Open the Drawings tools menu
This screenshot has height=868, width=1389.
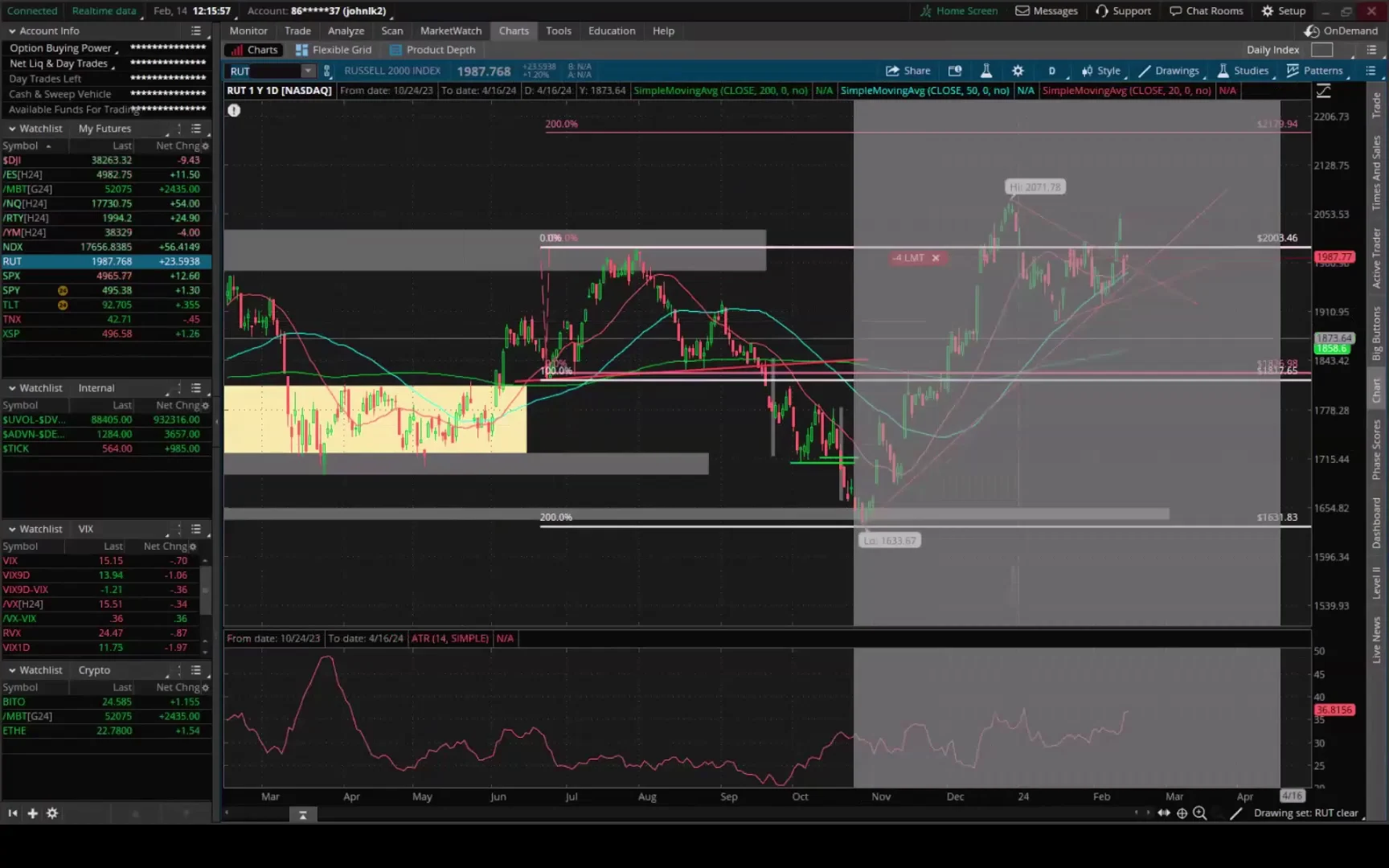pos(1170,71)
